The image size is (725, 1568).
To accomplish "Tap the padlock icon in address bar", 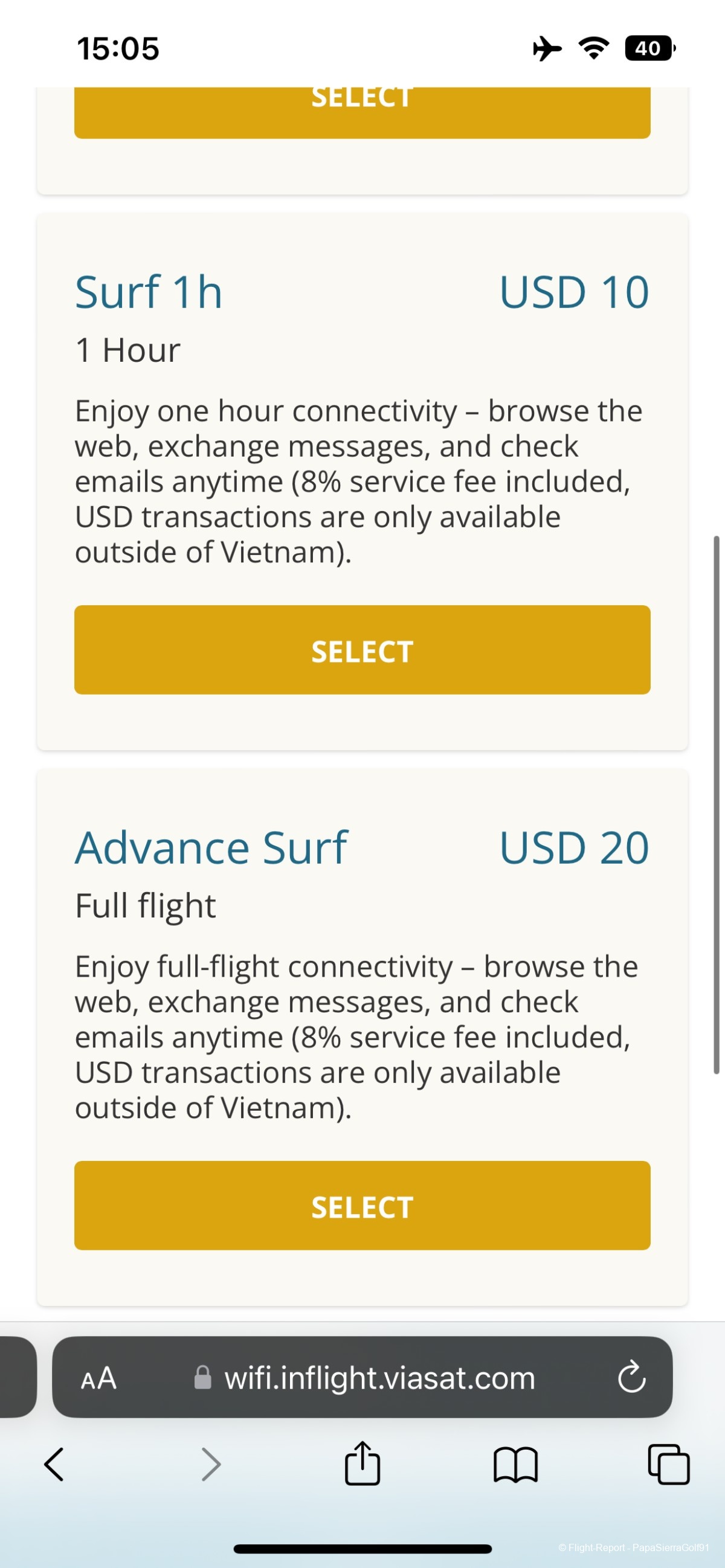I will [x=203, y=1378].
